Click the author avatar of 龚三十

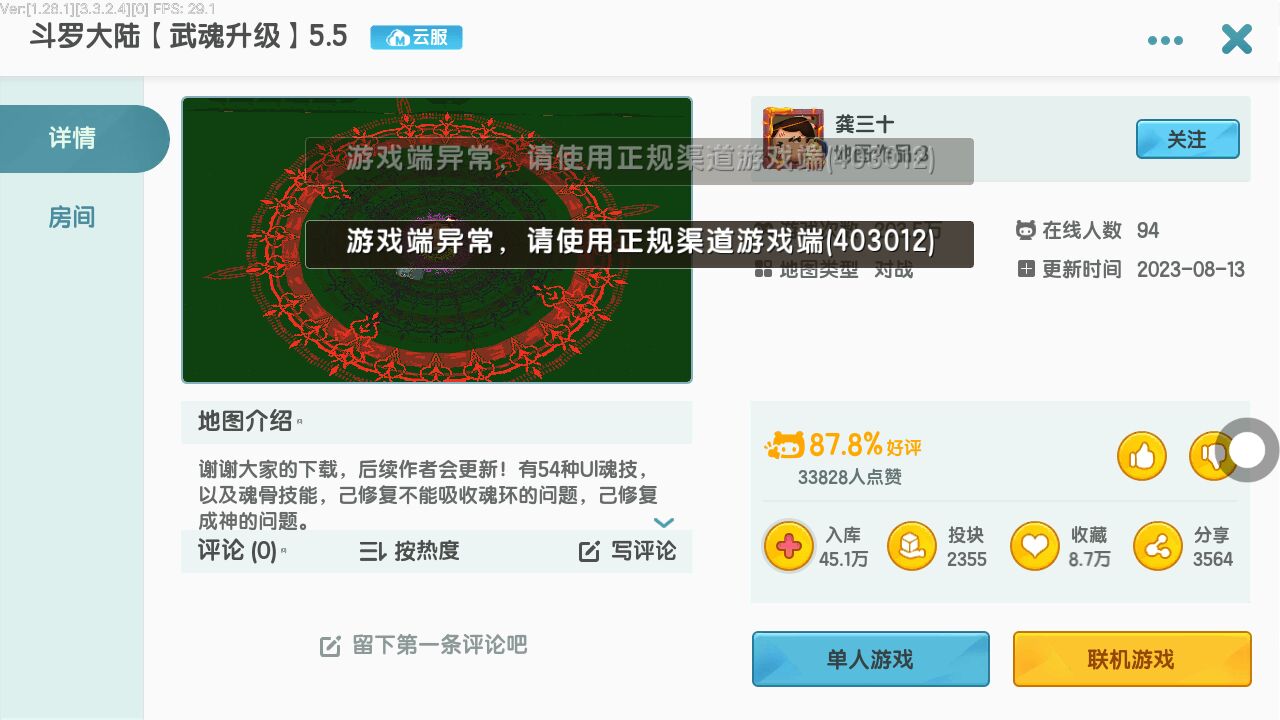(x=793, y=138)
